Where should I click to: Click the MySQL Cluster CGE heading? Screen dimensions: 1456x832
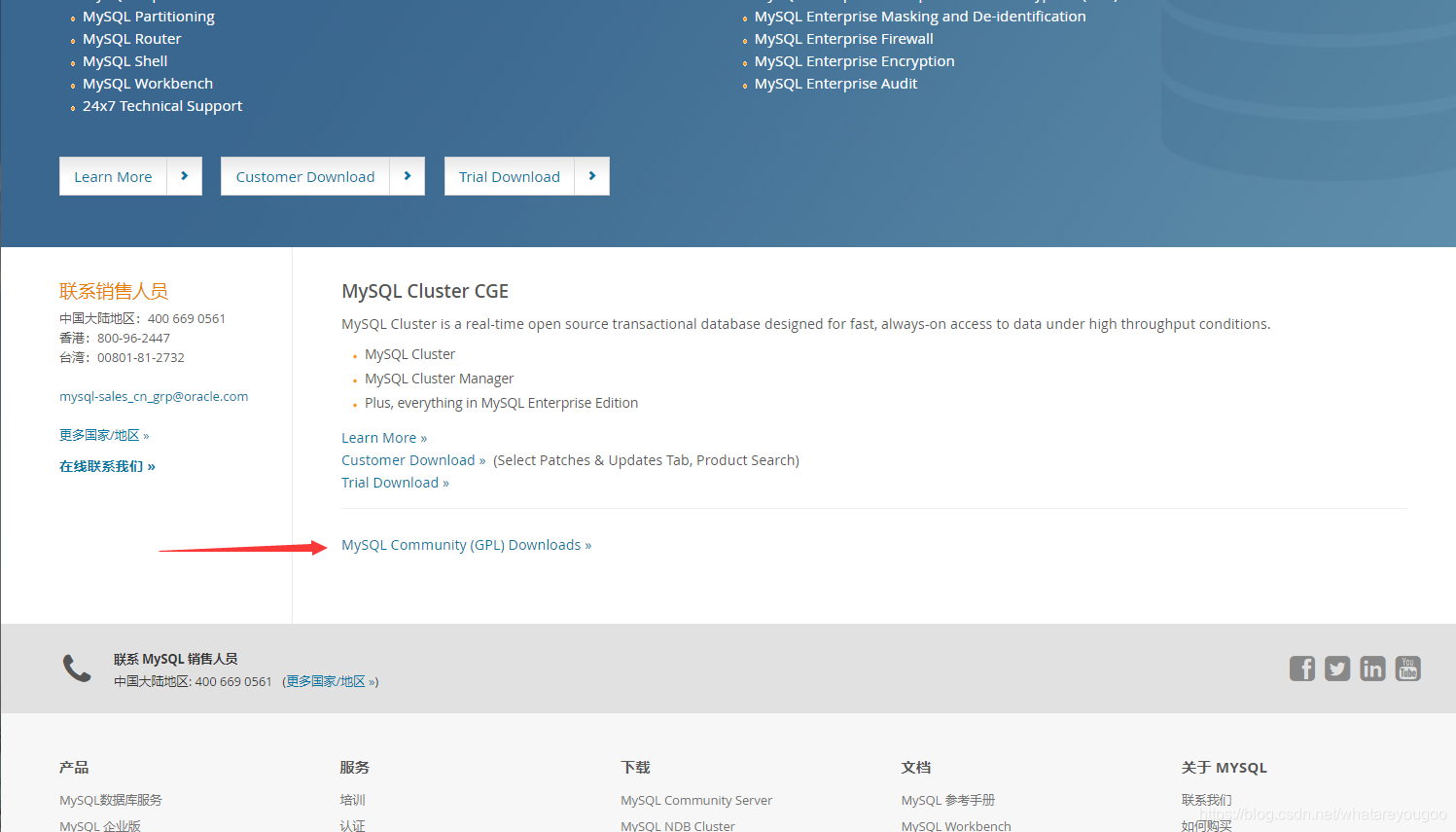[x=425, y=291]
